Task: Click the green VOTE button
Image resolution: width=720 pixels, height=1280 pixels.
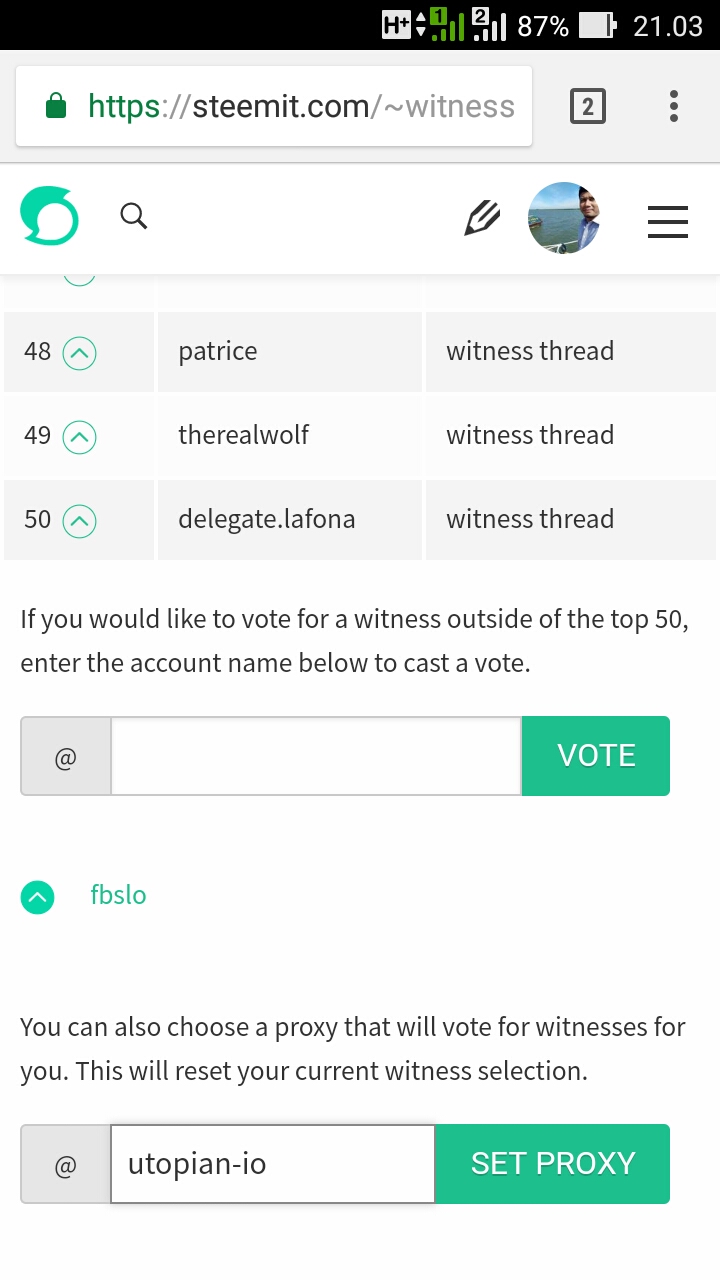Action: [596, 756]
